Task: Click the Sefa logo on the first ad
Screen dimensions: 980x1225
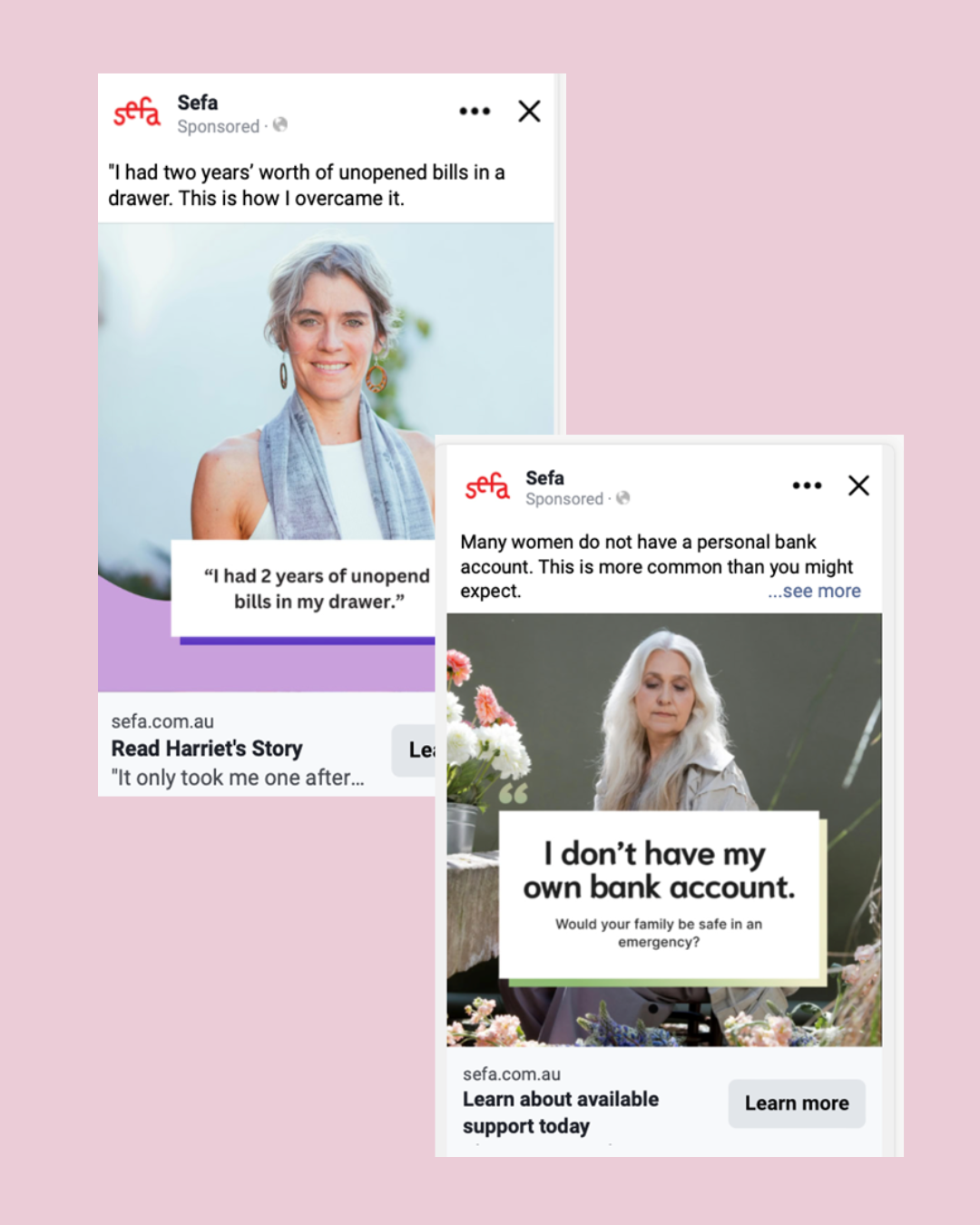Action: (137, 113)
